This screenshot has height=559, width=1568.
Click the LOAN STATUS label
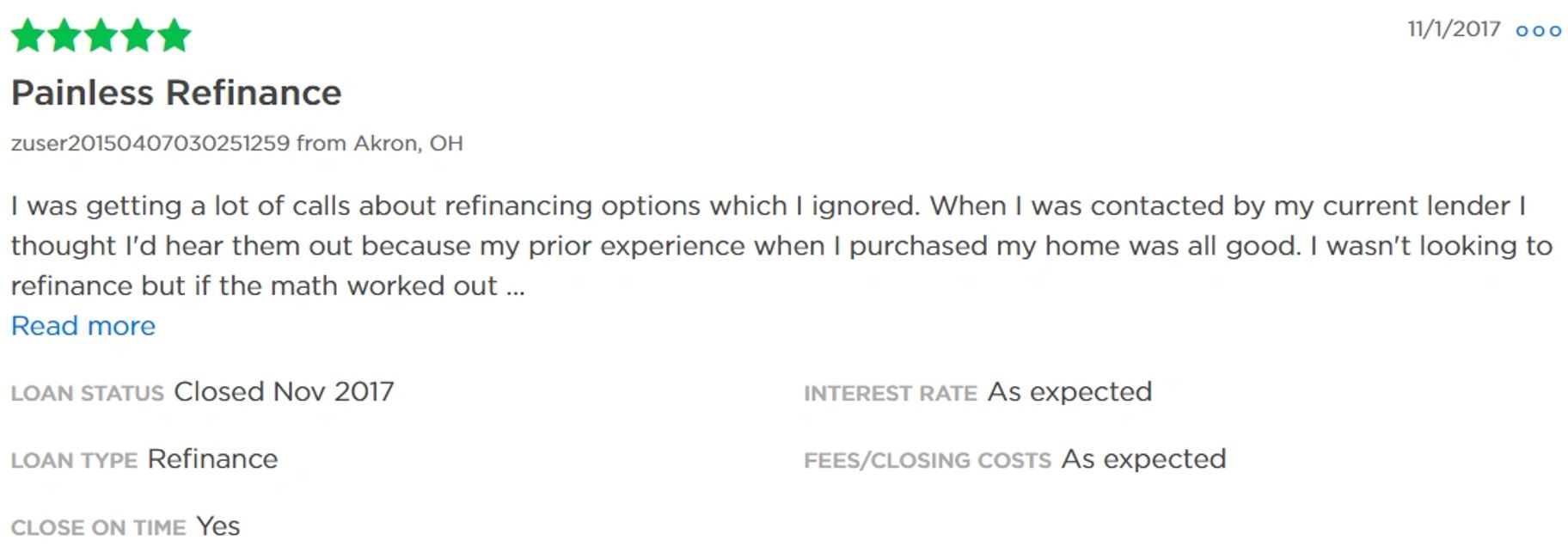pyautogui.click(x=87, y=393)
